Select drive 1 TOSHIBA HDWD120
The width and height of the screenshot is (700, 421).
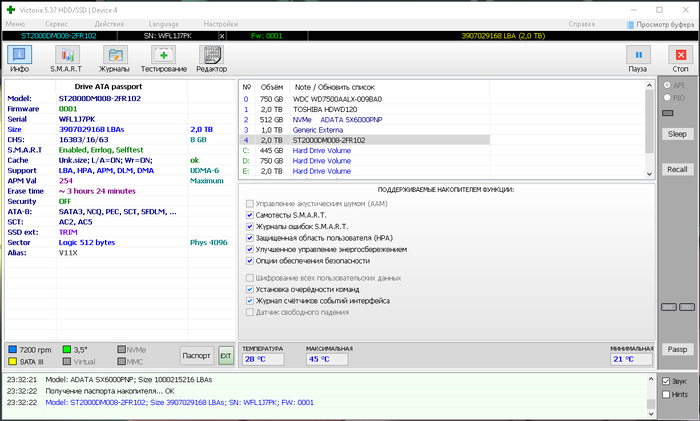364,109
